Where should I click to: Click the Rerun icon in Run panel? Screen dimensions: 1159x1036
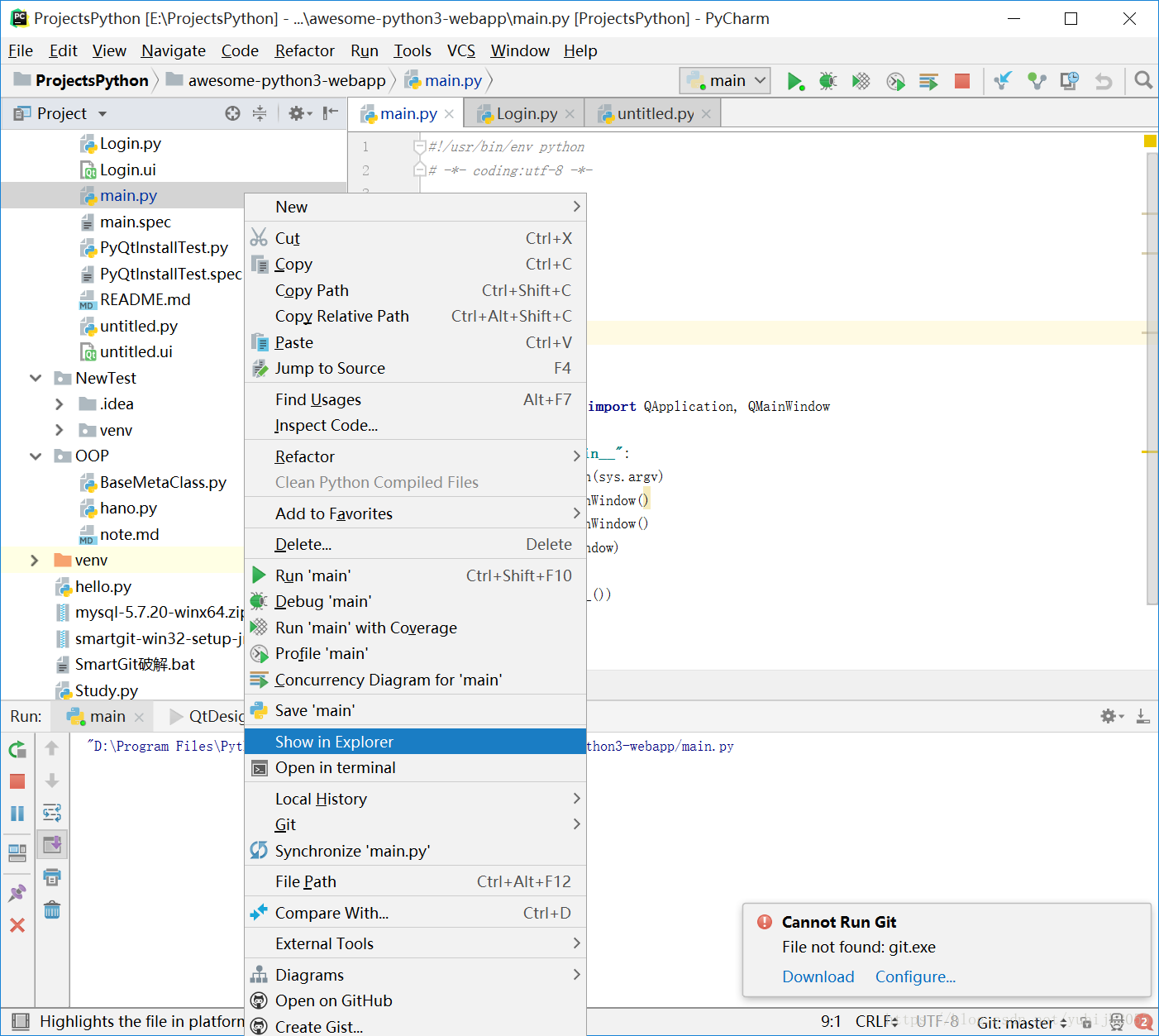click(17, 750)
